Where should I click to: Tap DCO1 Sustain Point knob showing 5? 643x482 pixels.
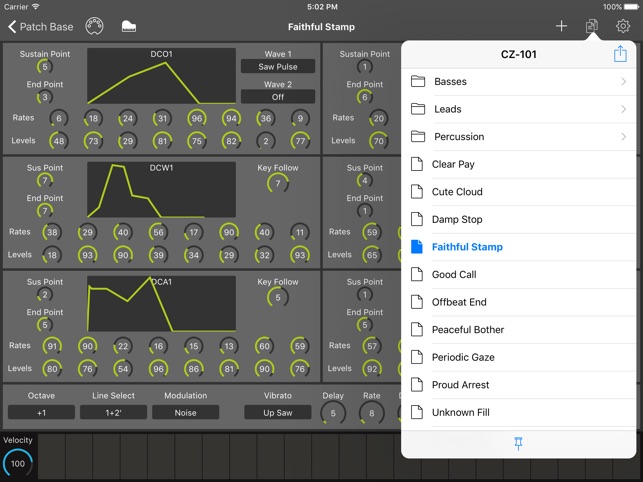click(45, 66)
